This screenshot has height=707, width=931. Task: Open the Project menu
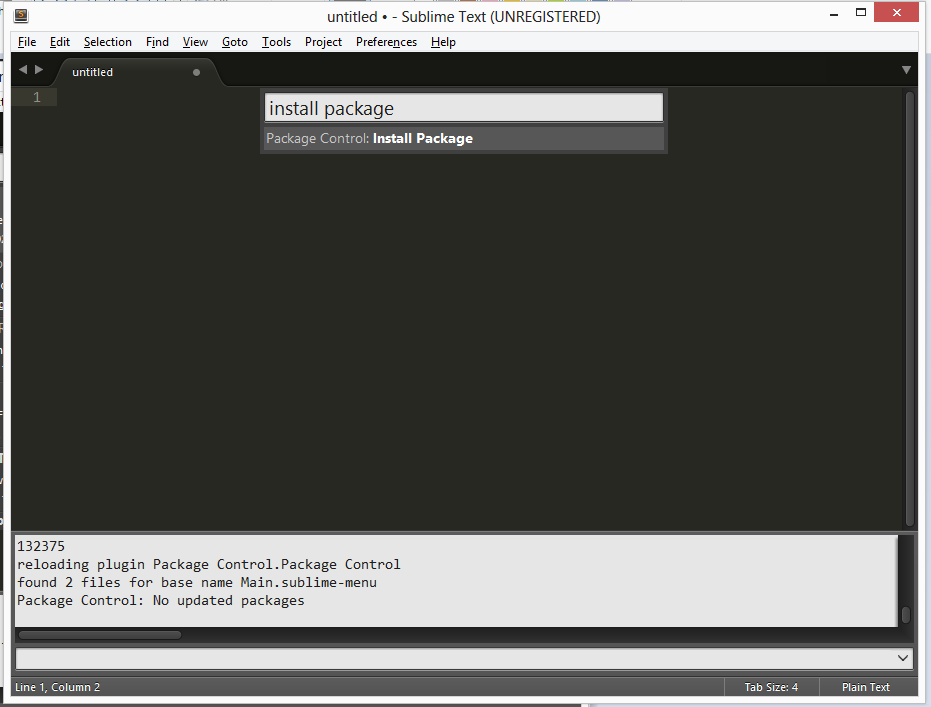tap(323, 42)
